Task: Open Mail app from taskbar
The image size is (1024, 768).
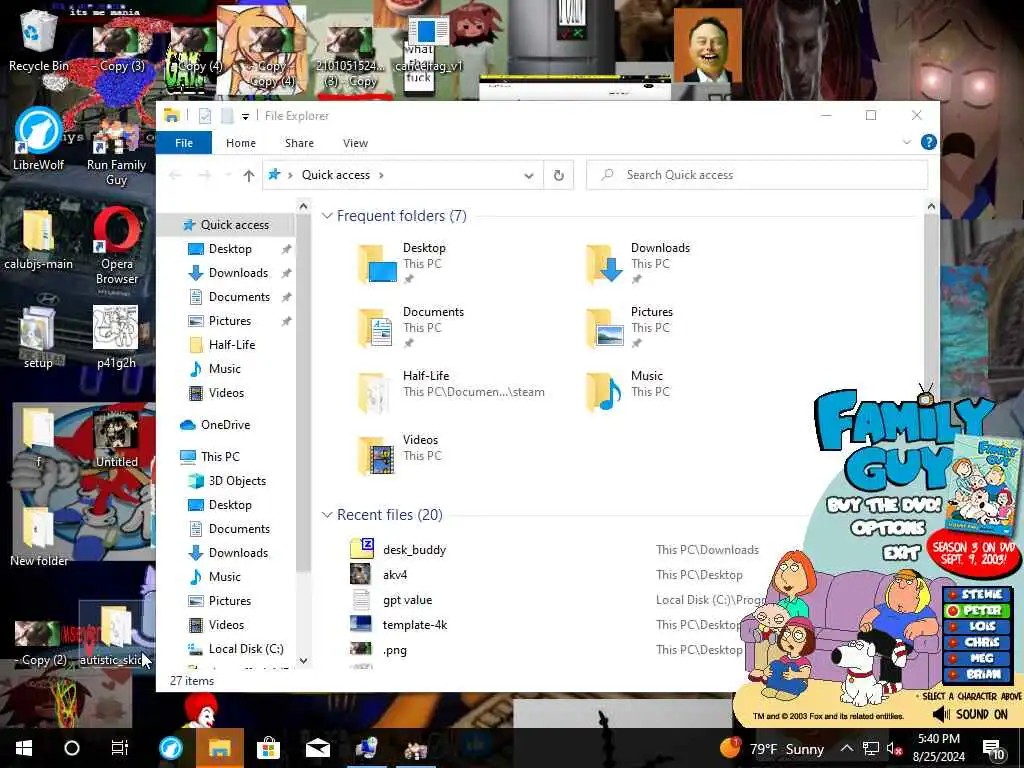Action: [317, 748]
